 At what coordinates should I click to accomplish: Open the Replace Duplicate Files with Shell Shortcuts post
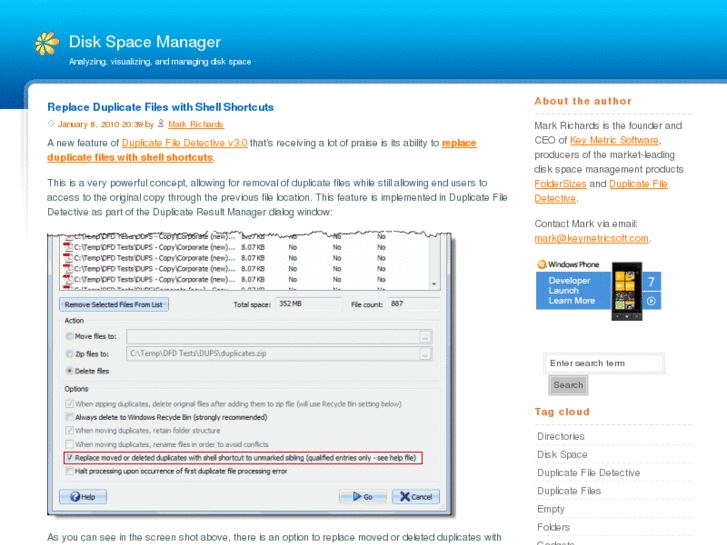pos(160,107)
